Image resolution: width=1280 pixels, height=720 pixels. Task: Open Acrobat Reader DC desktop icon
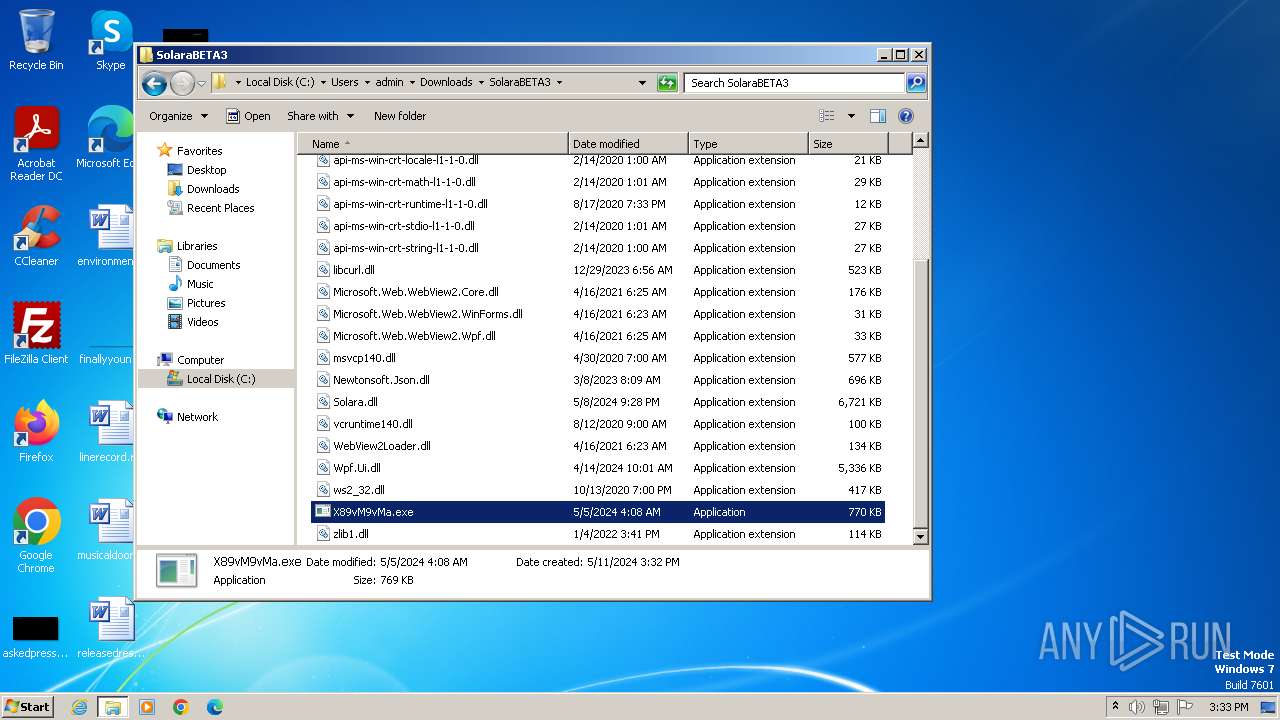36,144
